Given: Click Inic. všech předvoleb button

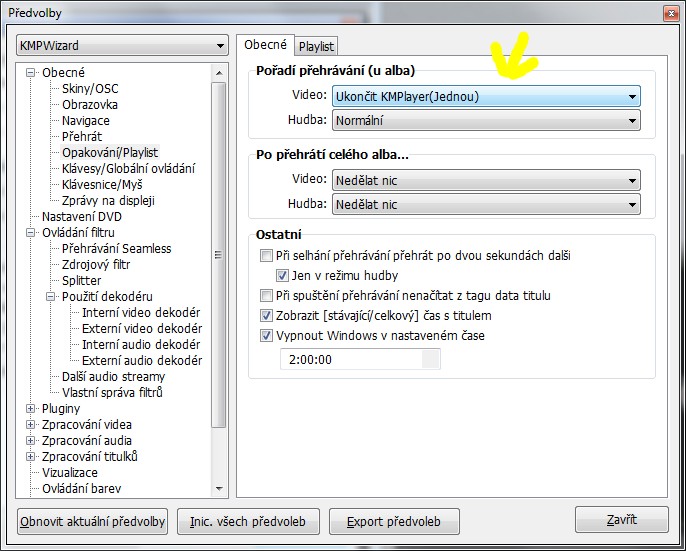Looking at the screenshot, I should (248, 521).
